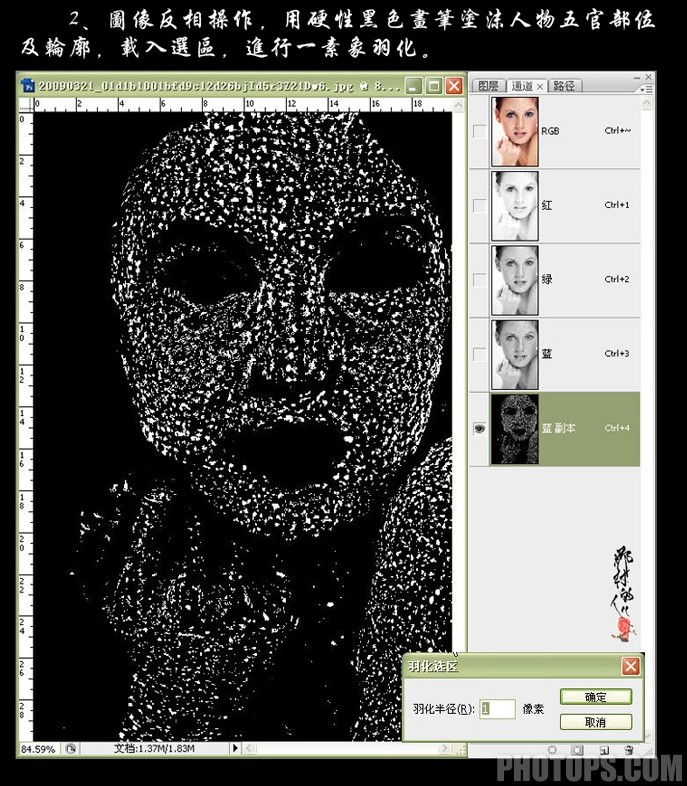Screen dimensions: 687x786
Task: Click document horizontal scroll left arrow
Action: [249, 748]
